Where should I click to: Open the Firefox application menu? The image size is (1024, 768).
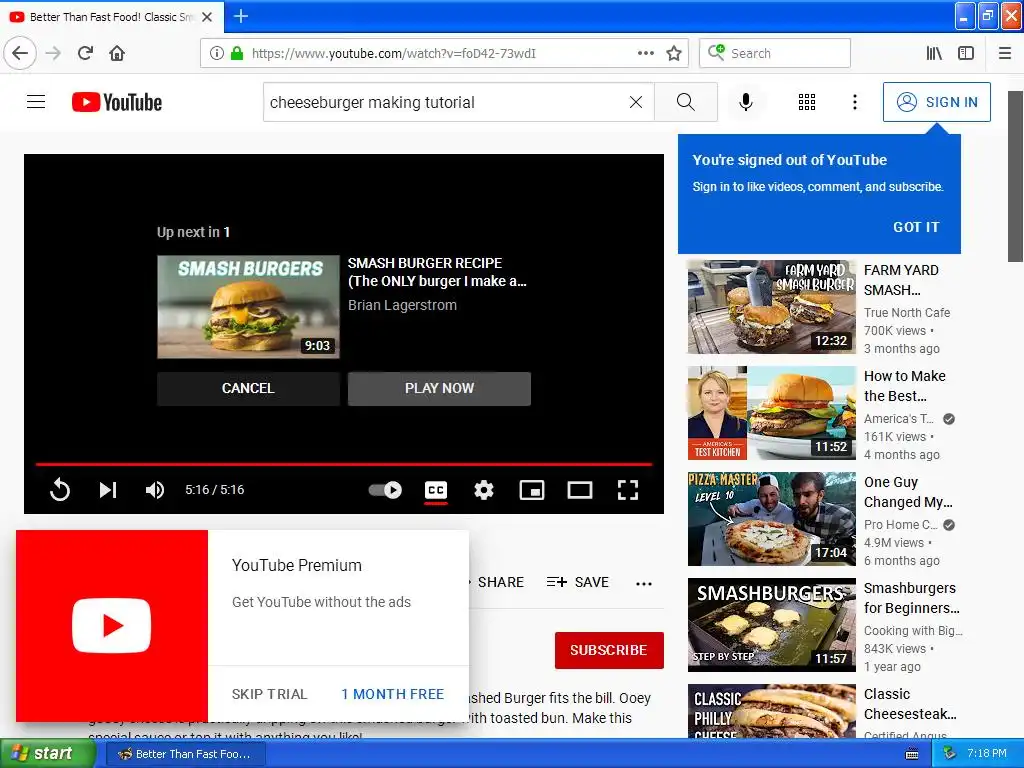coord(1005,54)
